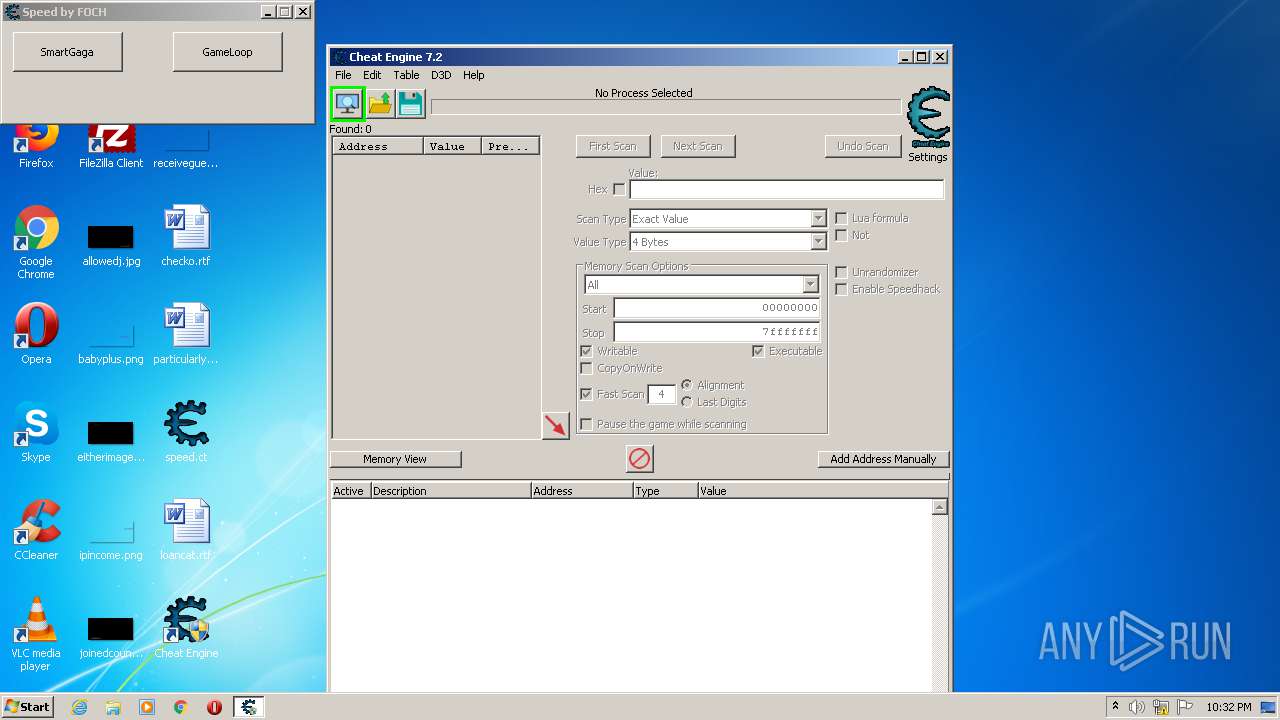
Task: Open Cheat Engine desktop shortcut
Action: pyautogui.click(x=186, y=628)
